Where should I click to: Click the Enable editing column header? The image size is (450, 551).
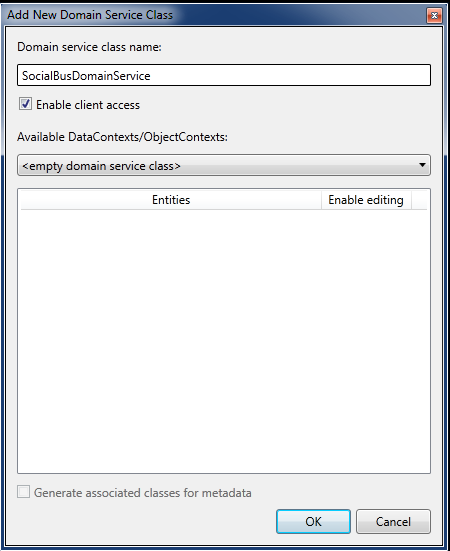click(x=366, y=200)
